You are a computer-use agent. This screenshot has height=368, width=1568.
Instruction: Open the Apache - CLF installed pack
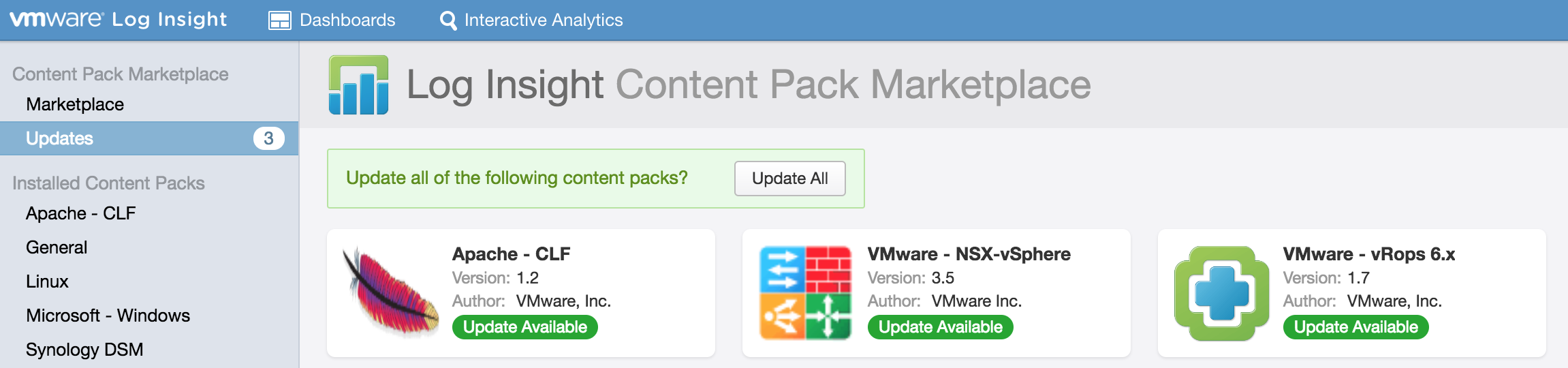coord(81,213)
